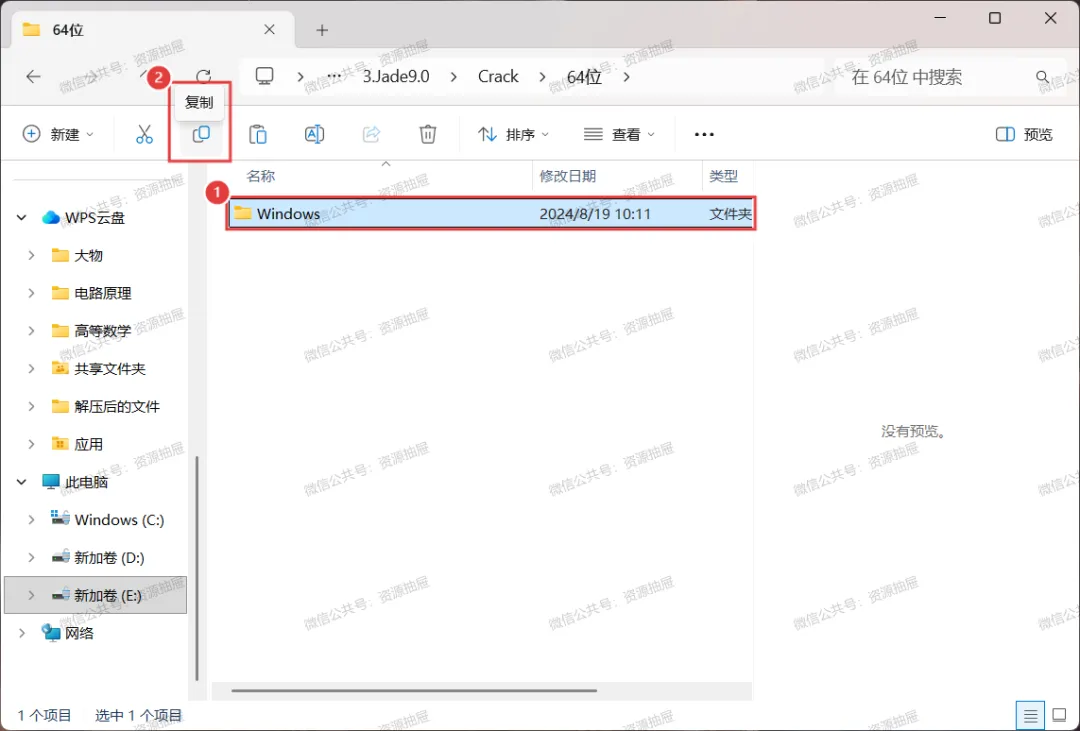Click the Paste clipboard icon
The image size is (1080, 731).
coord(258,134)
